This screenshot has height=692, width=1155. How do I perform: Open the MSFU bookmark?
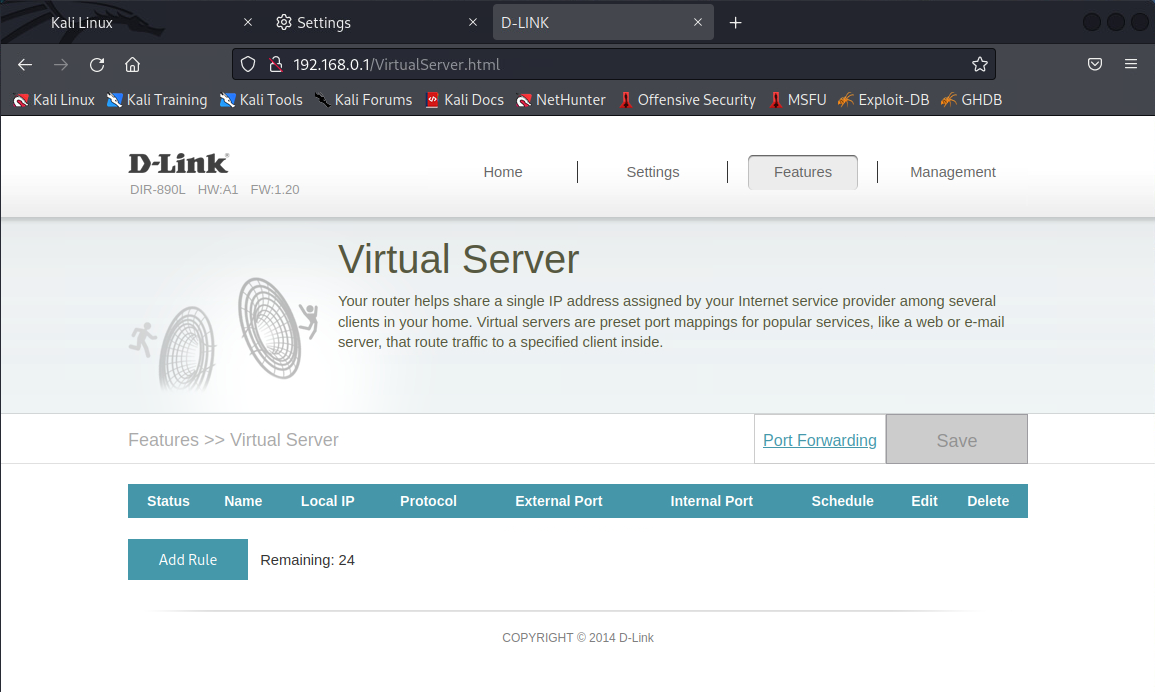pos(797,99)
